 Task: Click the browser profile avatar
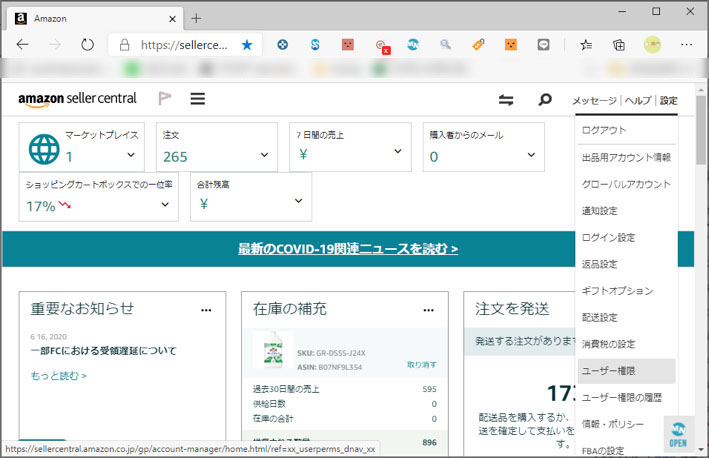652,44
